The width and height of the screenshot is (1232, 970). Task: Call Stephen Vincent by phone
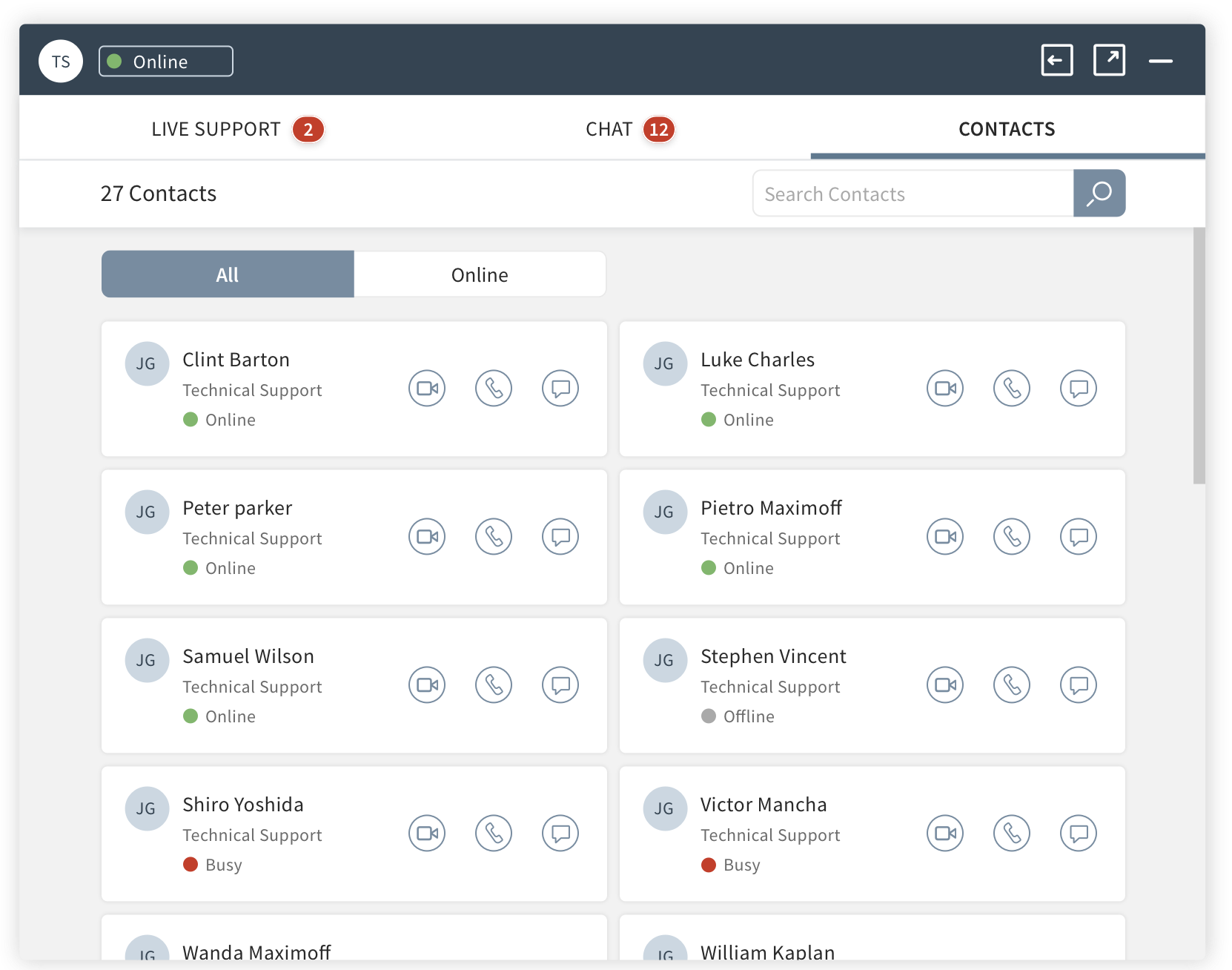click(1012, 684)
